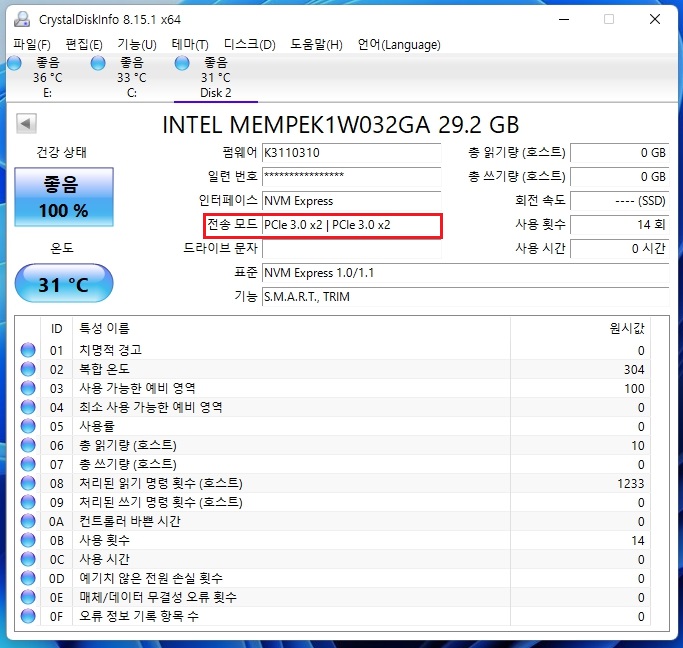
Task: Click the firmware field K3110310
Action: 352,153
